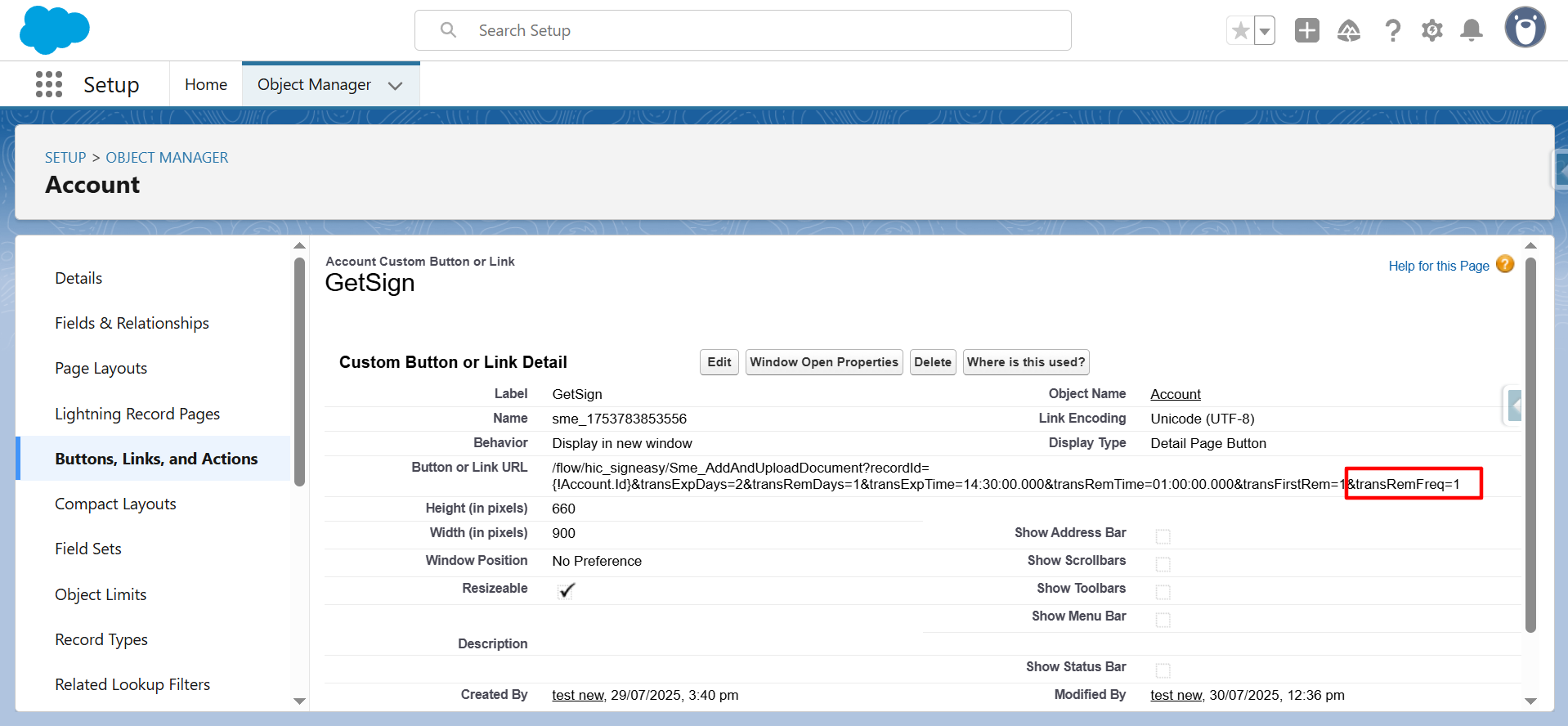Toggle the Show Status Bar checkbox
This screenshot has width=1568, height=726.
[1163, 670]
